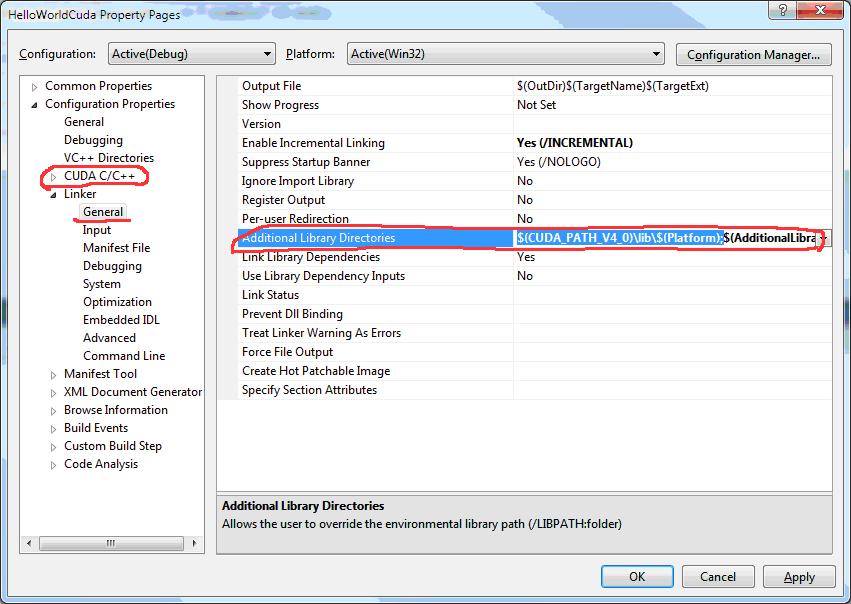Expand the Code Analysis node
This screenshot has width=851, height=604.
(x=53, y=465)
